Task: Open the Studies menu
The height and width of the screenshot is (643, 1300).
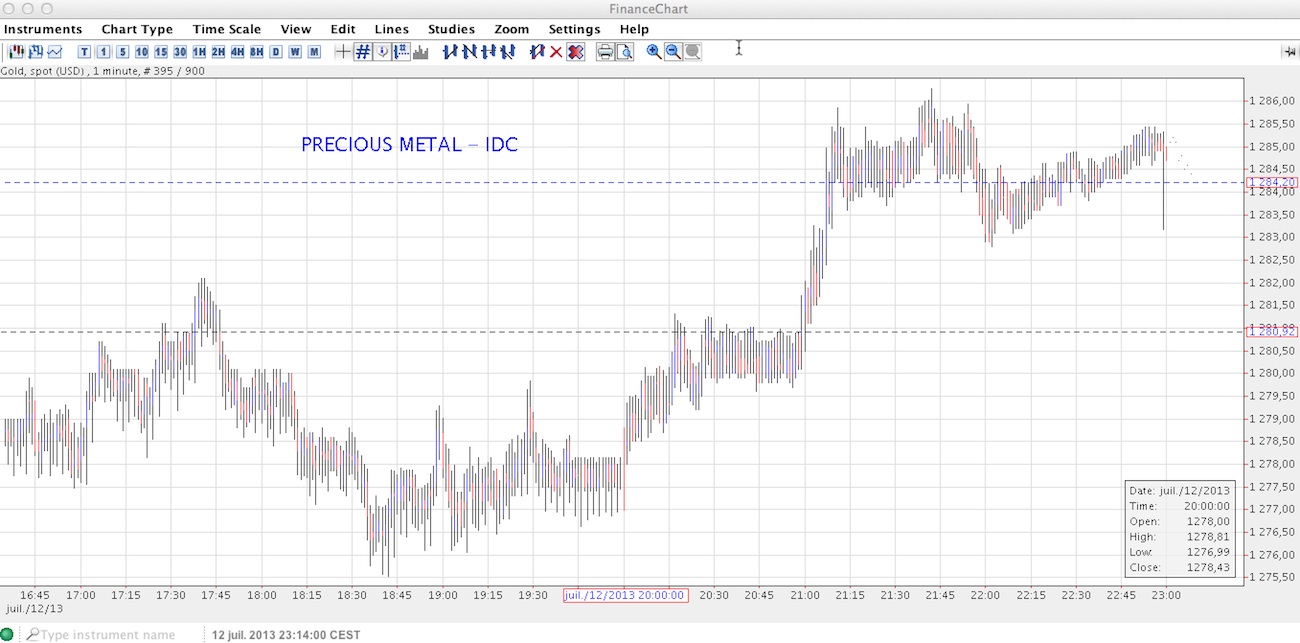Action: (x=451, y=29)
